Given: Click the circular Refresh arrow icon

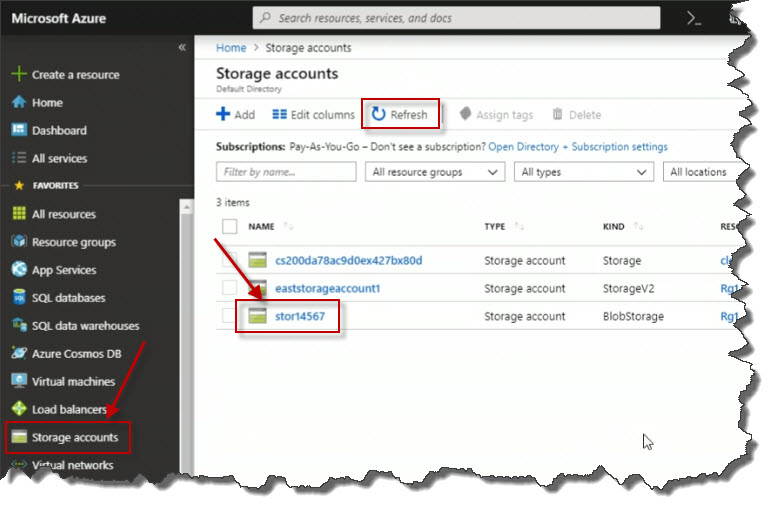Looking at the screenshot, I should point(379,114).
